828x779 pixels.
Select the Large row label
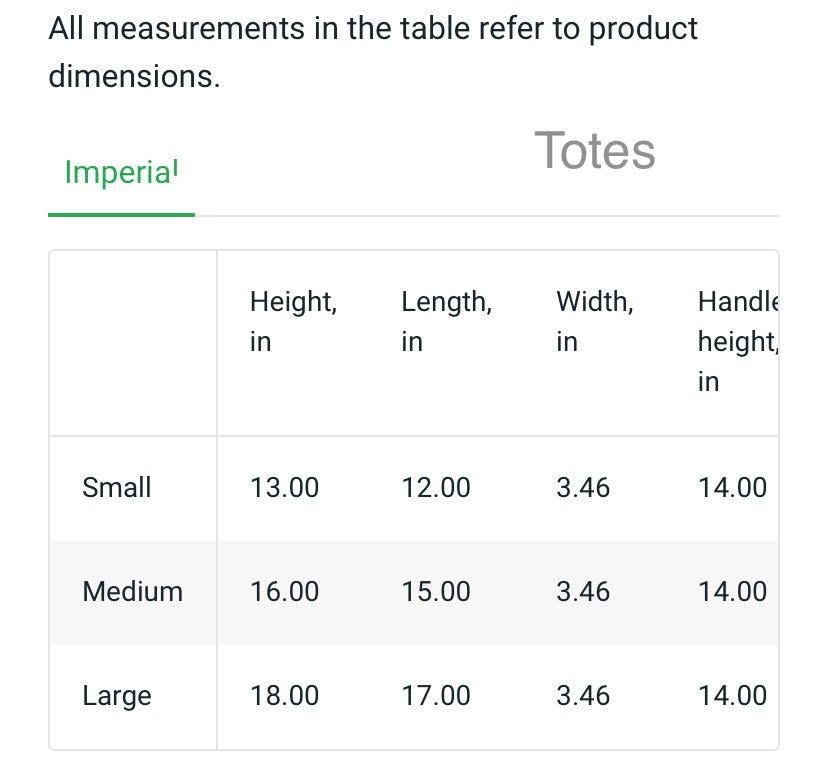pyautogui.click(x=117, y=696)
